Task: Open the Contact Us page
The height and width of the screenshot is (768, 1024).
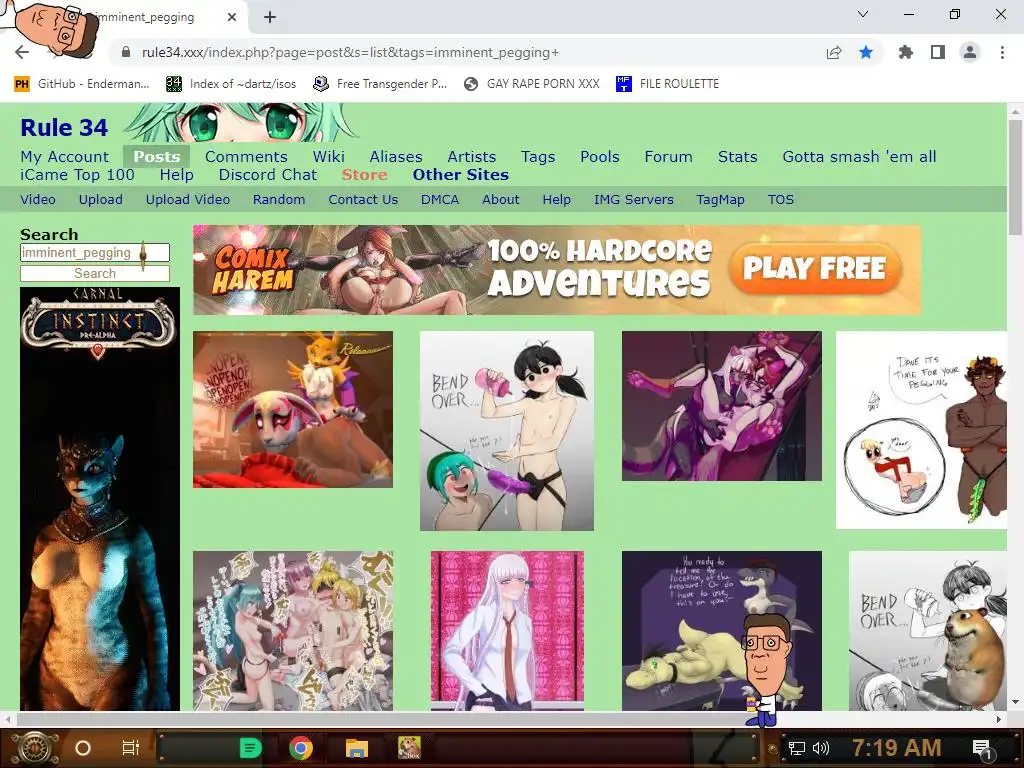Action: [363, 200]
